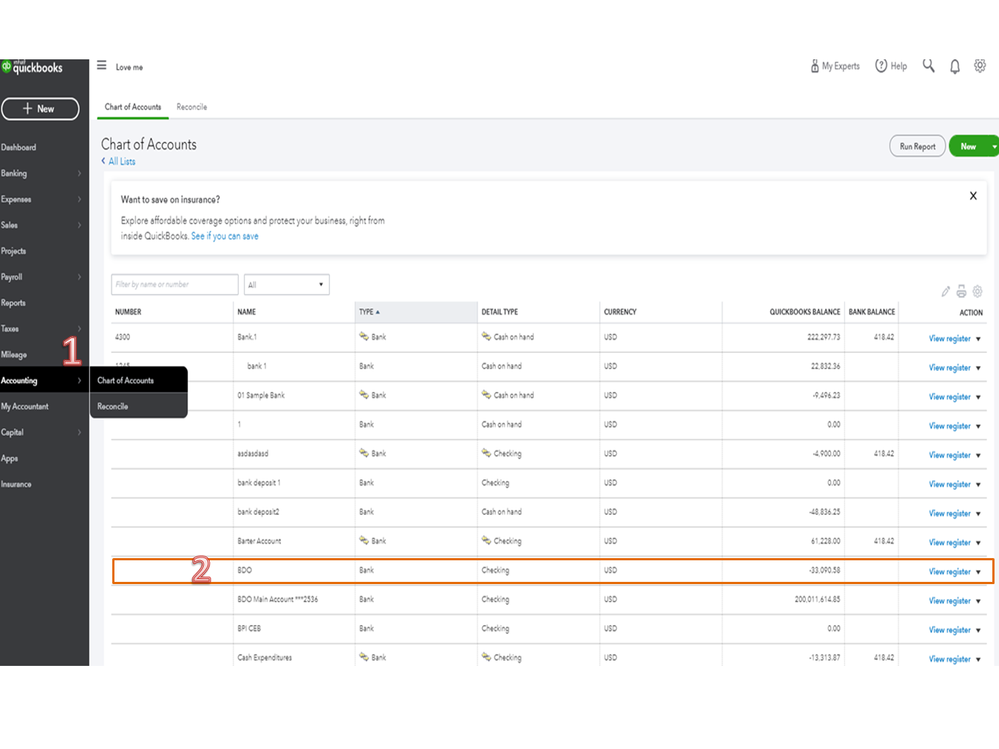
Task: Expand the All filter dropdown
Action: [x=286, y=285]
